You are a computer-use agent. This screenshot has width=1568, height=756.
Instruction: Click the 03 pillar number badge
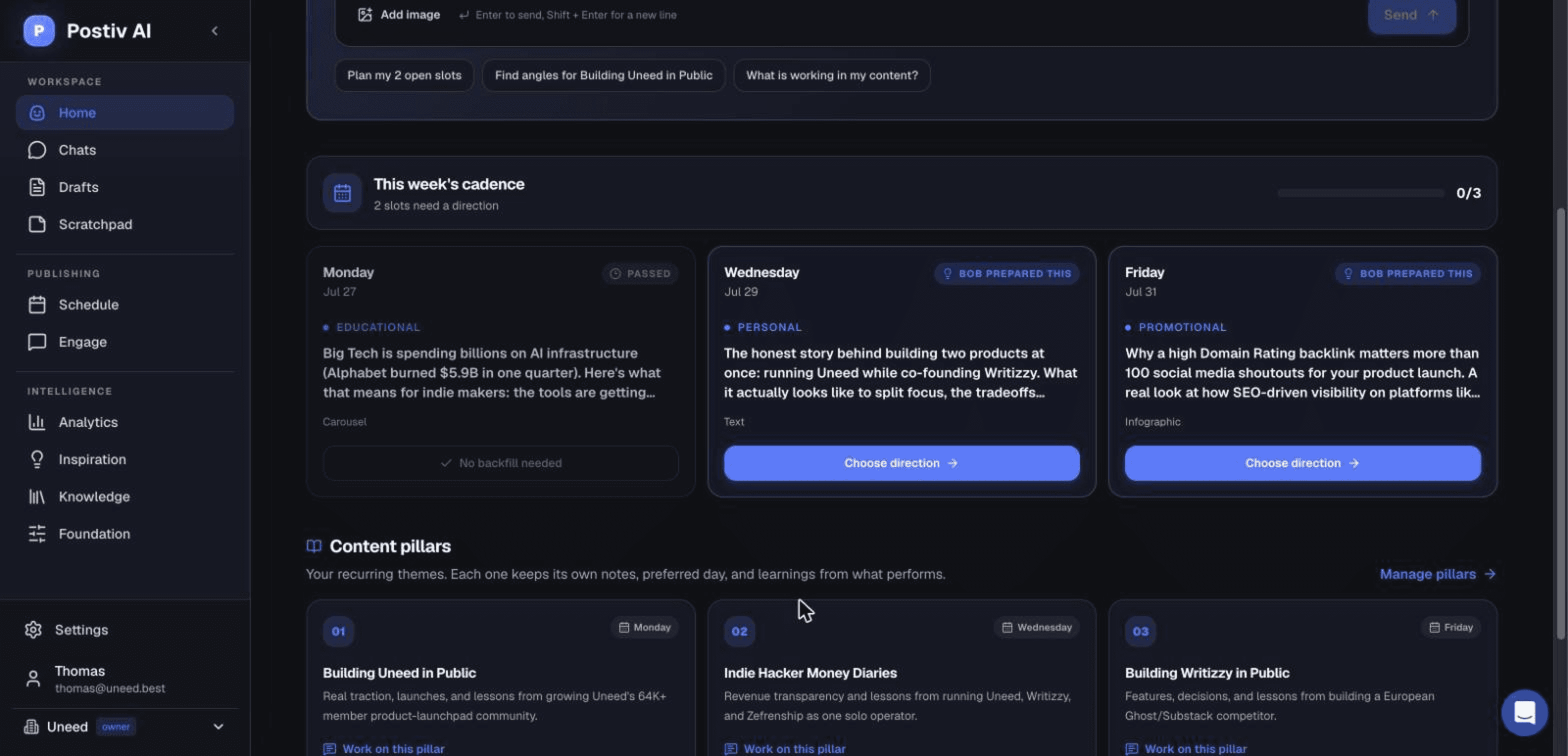[1140, 631]
